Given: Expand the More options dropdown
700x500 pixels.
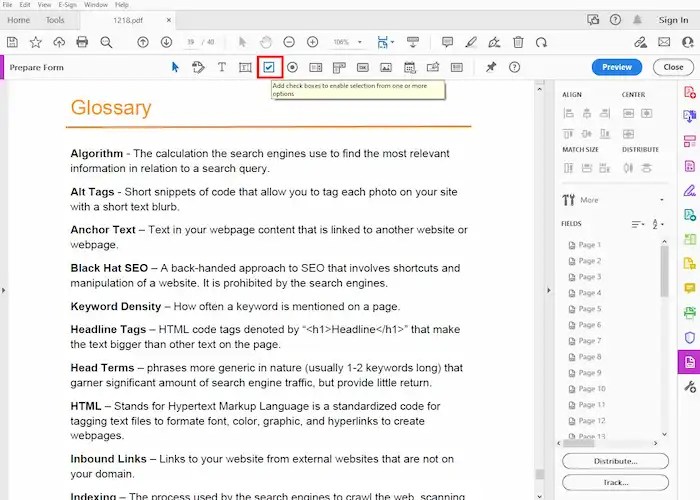Looking at the screenshot, I should coord(662,200).
